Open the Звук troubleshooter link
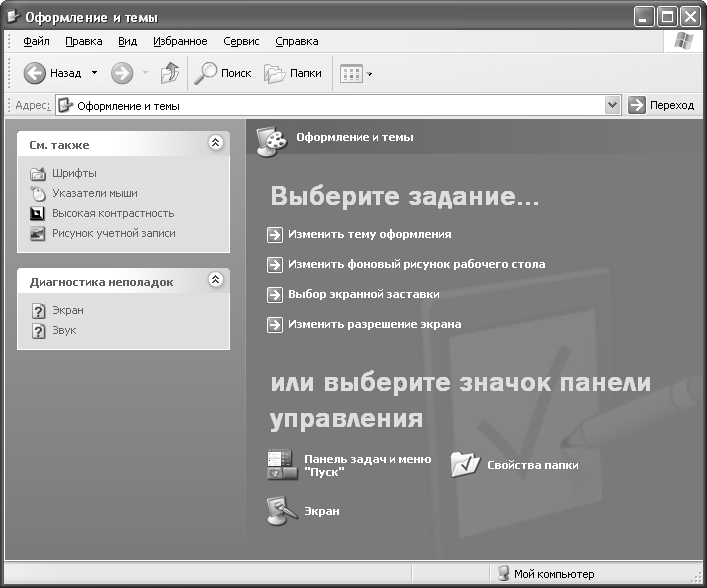707x588 pixels. click(x=64, y=330)
